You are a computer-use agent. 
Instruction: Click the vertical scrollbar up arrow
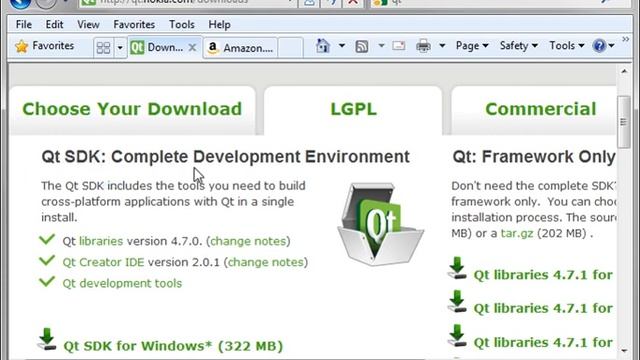[624, 71]
